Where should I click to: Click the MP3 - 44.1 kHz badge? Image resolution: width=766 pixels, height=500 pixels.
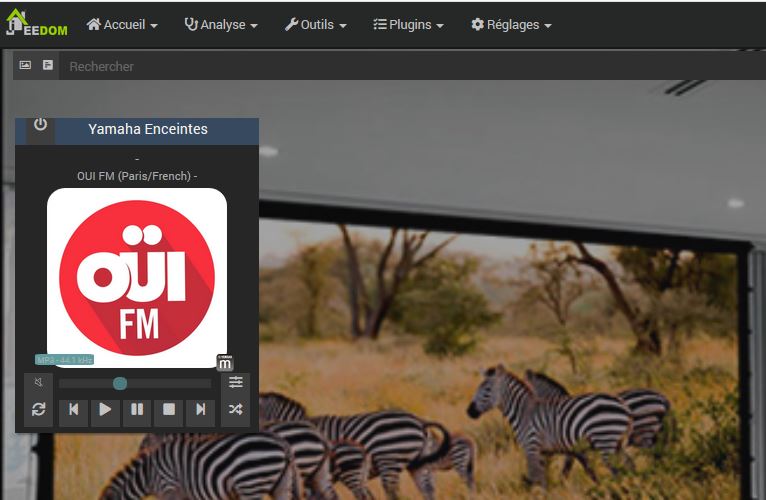coord(64,360)
